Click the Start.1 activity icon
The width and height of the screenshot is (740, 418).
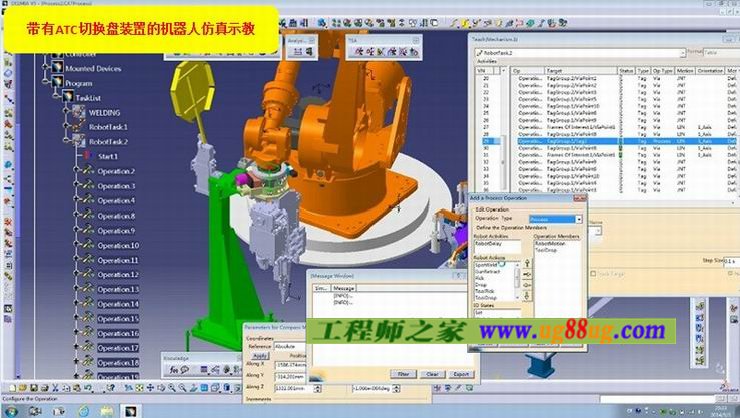point(91,157)
